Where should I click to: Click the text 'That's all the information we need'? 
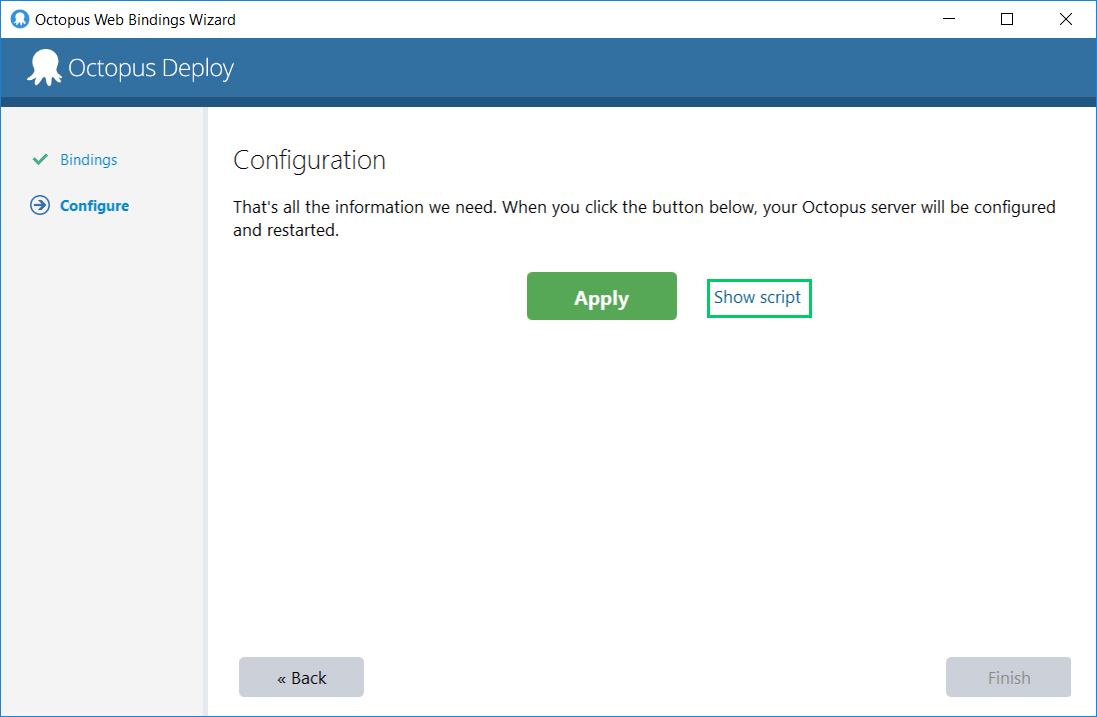click(365, 207)
